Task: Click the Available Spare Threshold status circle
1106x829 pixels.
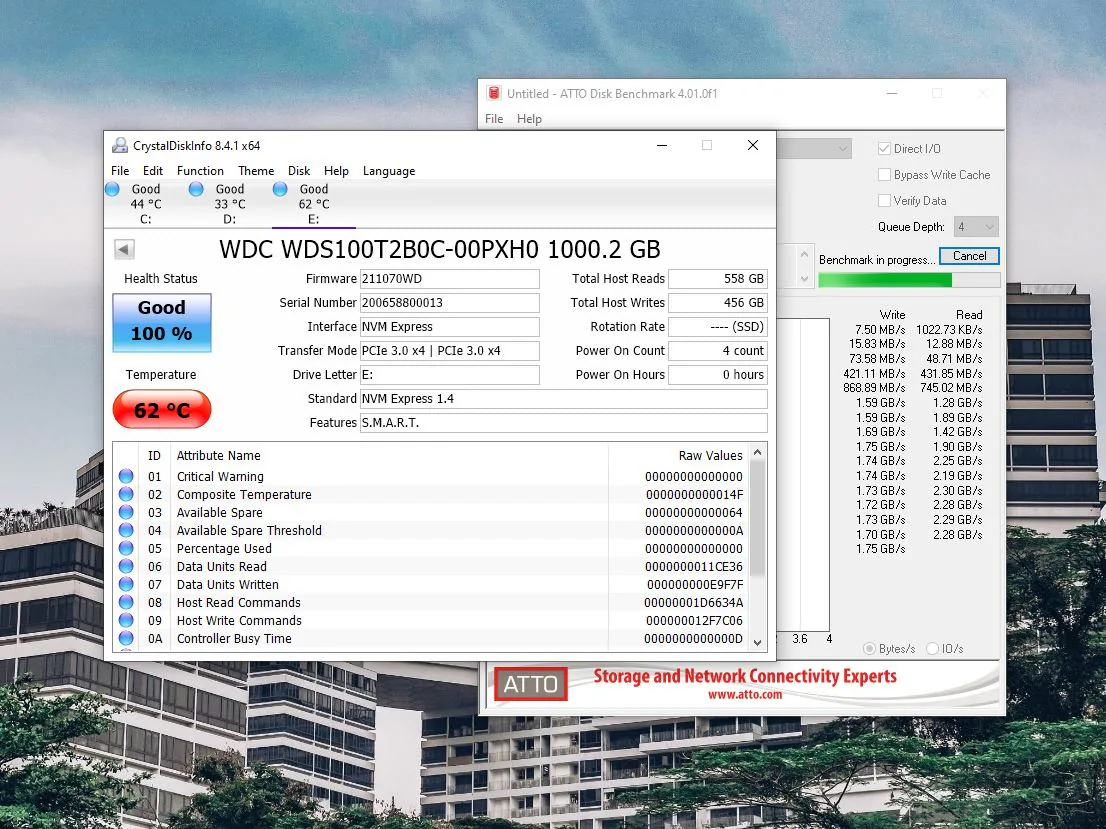Action: tap(126, 530)
